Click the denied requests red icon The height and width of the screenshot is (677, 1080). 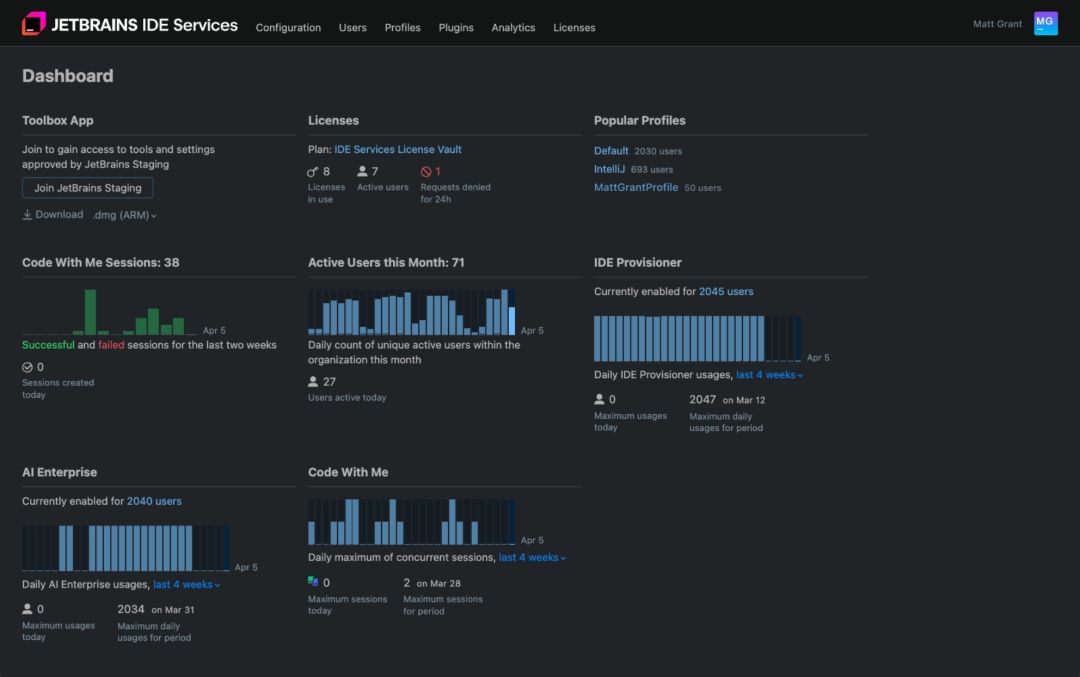coord(426,171)
